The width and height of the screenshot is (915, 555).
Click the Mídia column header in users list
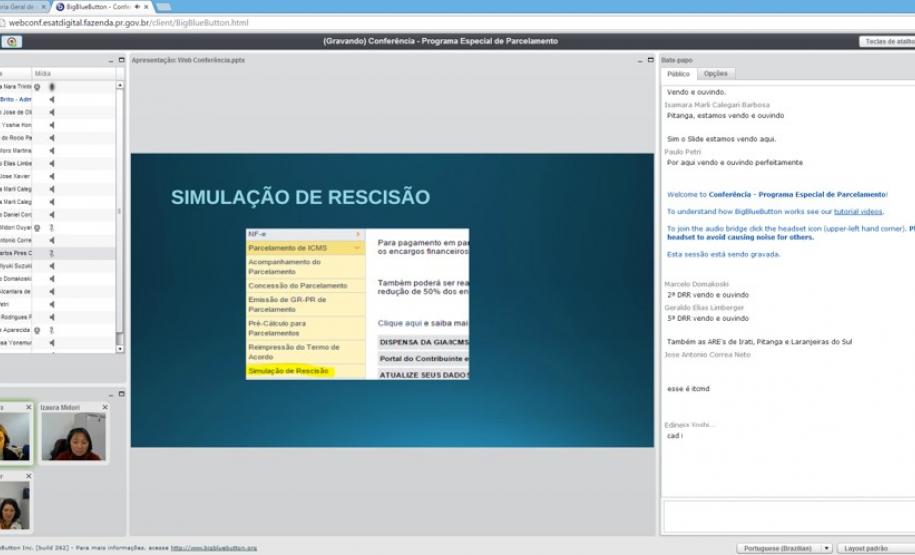pos(43,74)
